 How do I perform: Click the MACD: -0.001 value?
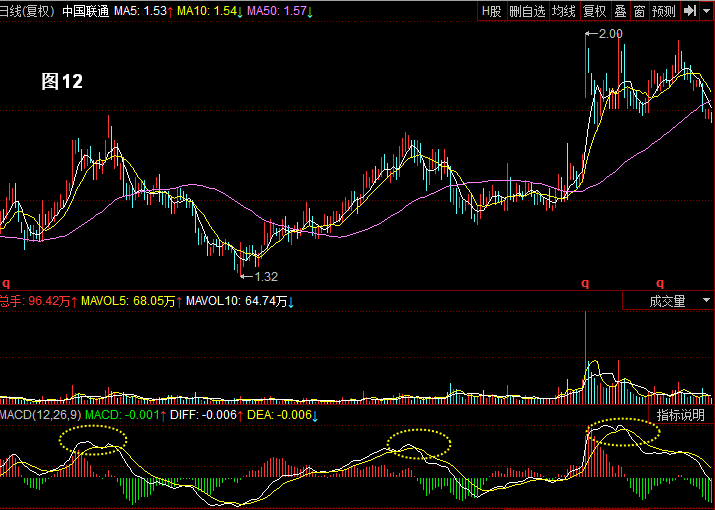[x=126, y=415]
